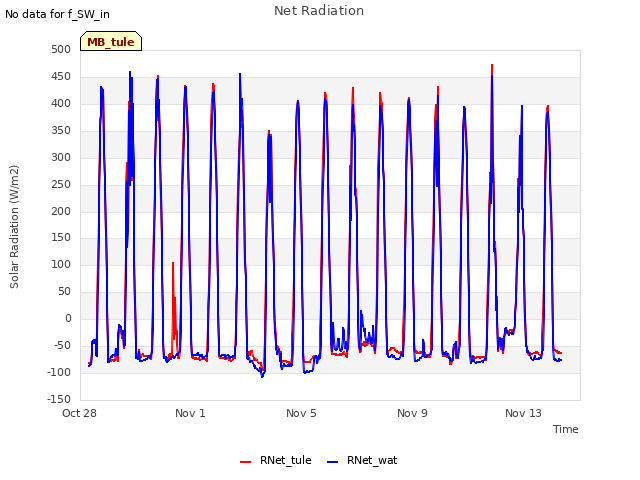Click the Nov 1 x-axis tick label
Image resolution: width=640 pixels, height=480 pixels.
(x=190, y=413)
